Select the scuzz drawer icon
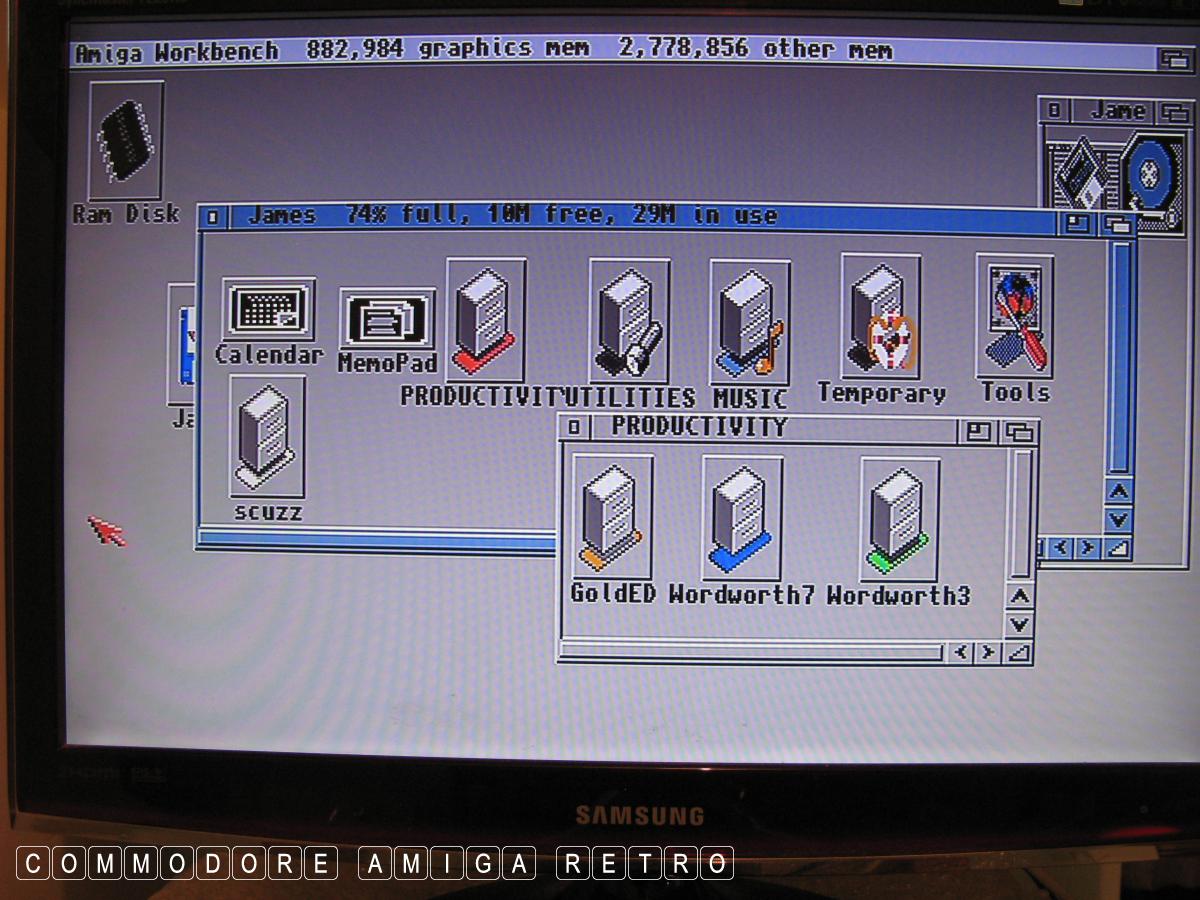 click(x=266, y=436)
